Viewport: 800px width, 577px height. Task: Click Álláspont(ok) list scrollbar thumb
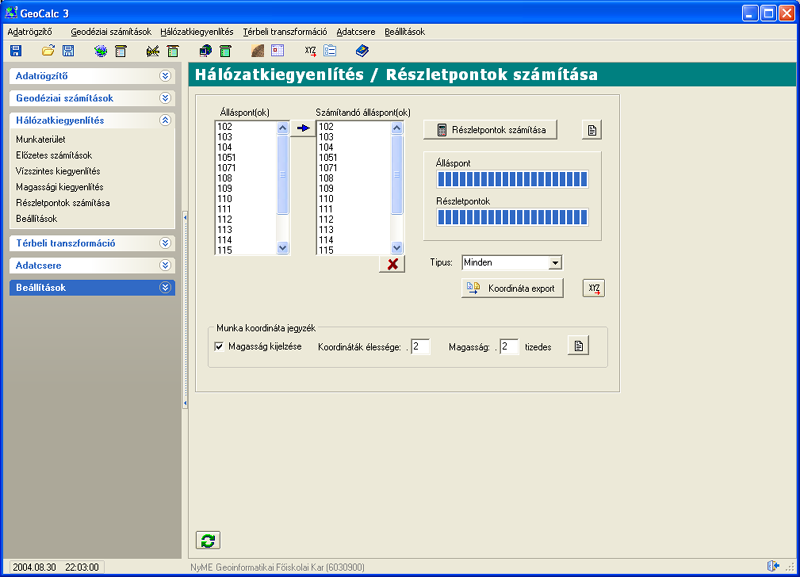click(x=283, y=174)
